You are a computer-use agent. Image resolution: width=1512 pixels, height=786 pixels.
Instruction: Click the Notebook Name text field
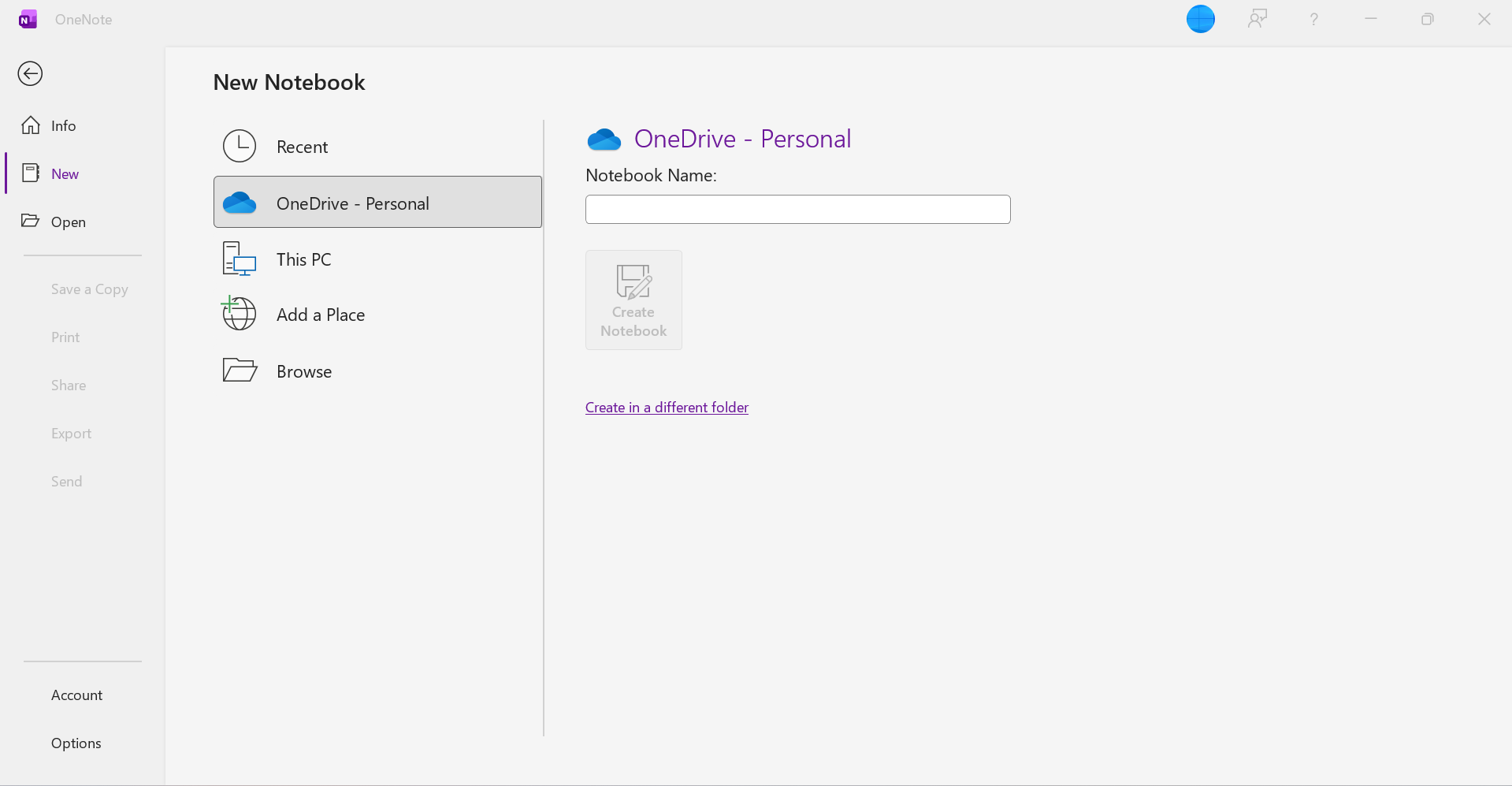tap(797, 209)
